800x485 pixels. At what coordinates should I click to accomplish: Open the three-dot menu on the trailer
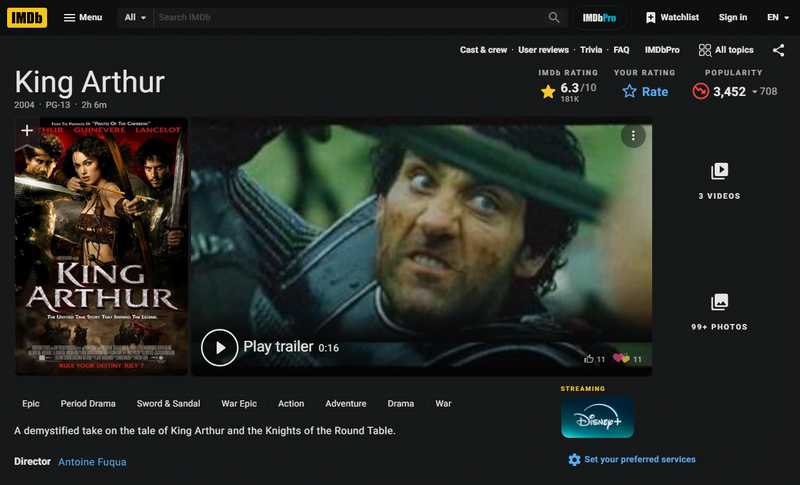tap(633, 135)
